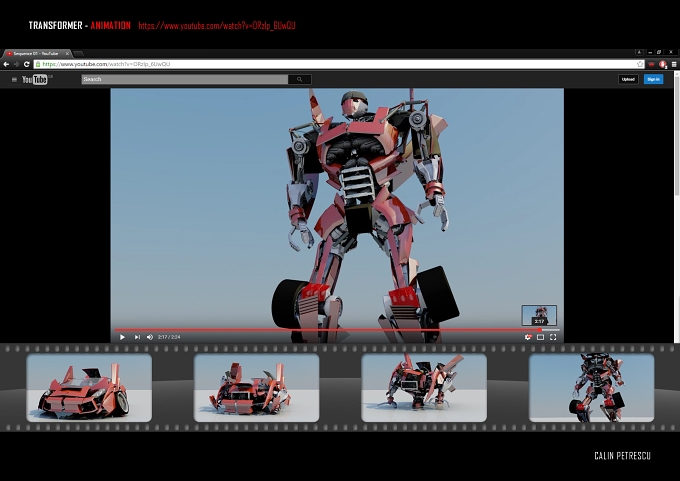Select the Sequence 01 - YouTube tab

click(36, 53)
